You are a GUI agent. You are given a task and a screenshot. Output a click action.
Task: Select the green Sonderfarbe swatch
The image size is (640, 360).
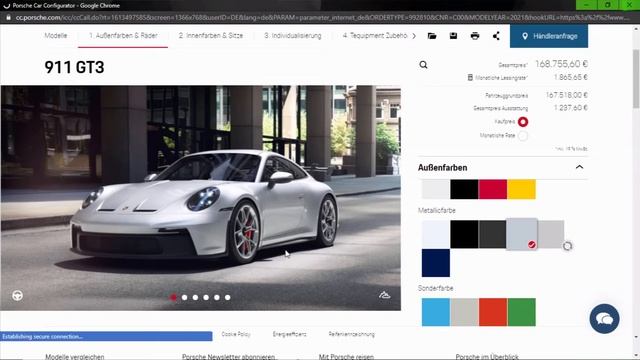[x=521, y=312]
